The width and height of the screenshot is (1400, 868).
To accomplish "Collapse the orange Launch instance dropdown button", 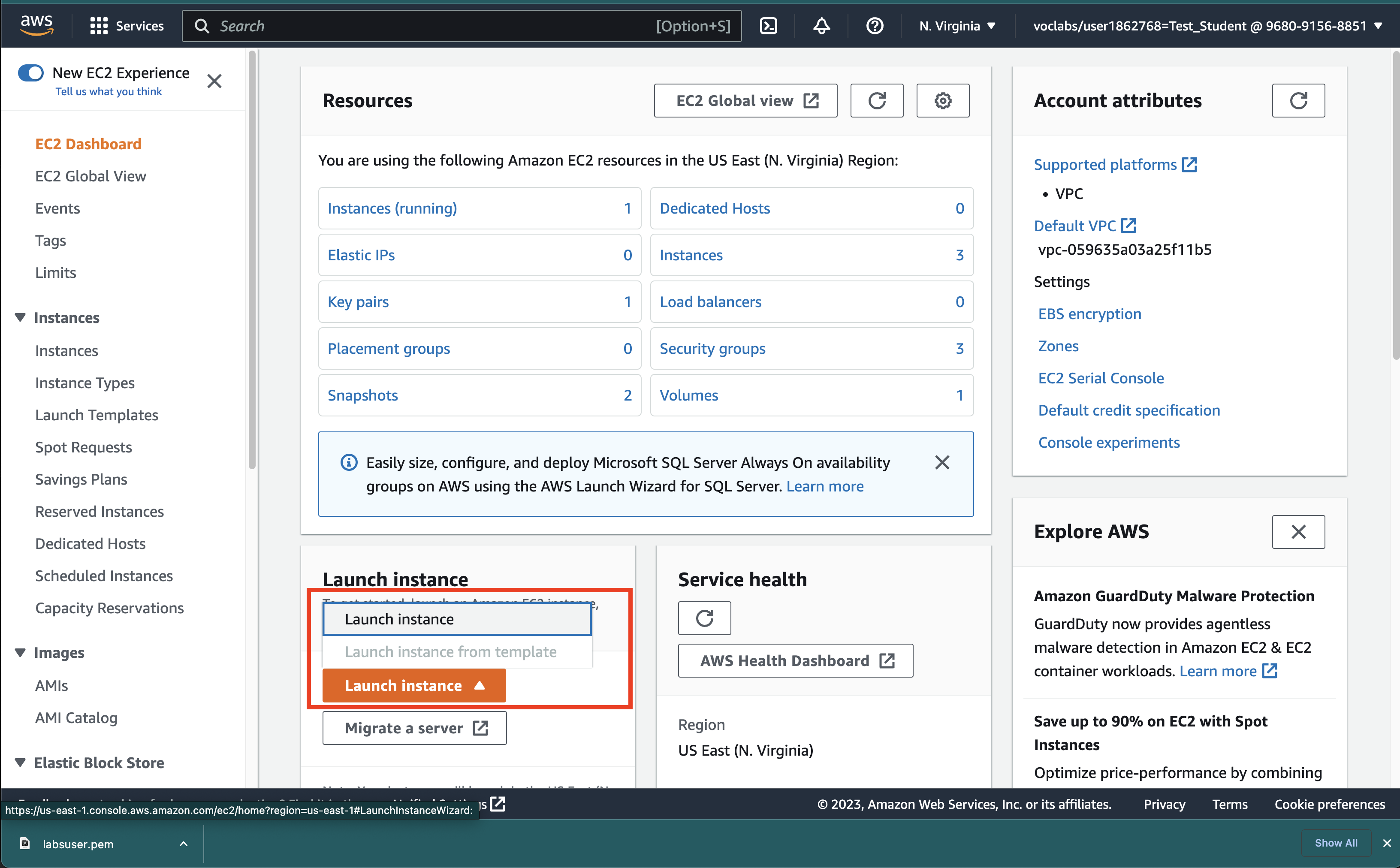I will (414, 685).
